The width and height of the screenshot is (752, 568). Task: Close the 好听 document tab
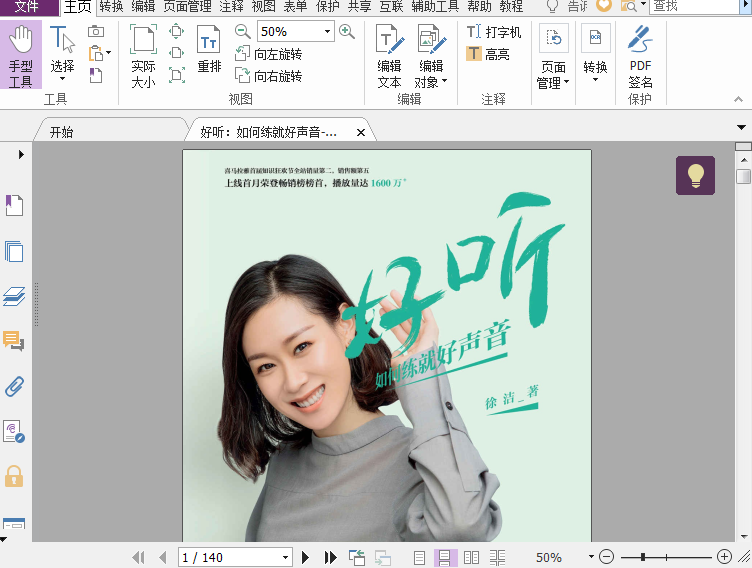(361, 132)
